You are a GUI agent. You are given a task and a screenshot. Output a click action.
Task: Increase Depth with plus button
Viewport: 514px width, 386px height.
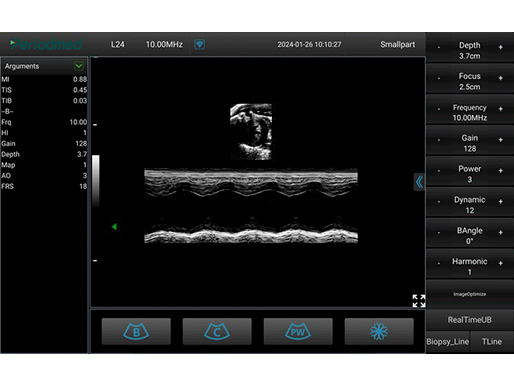click(500, 47)
